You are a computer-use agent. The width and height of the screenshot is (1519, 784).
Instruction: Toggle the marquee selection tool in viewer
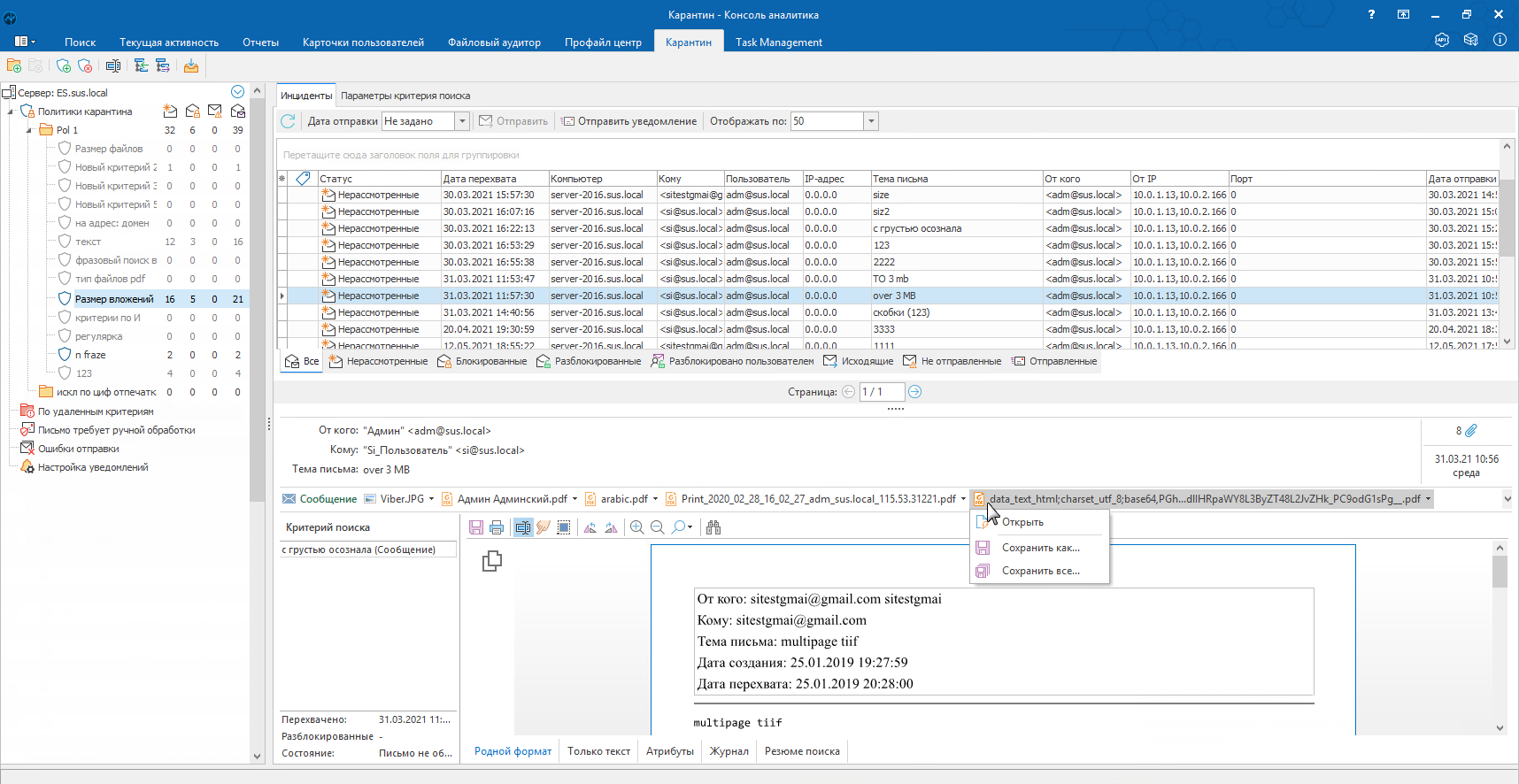coord(564,527)
